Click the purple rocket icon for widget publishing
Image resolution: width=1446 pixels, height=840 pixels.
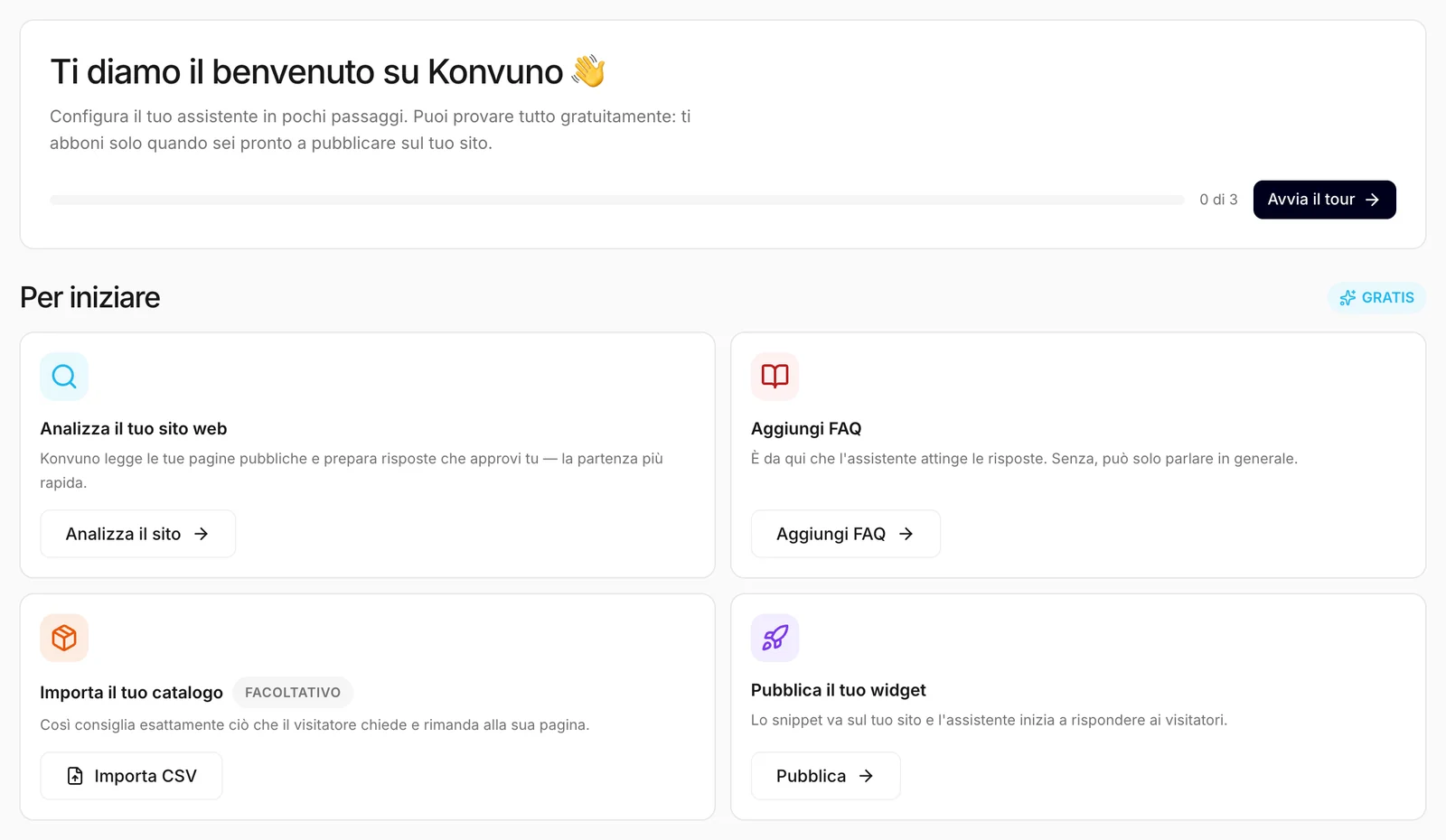pos(775,638)
